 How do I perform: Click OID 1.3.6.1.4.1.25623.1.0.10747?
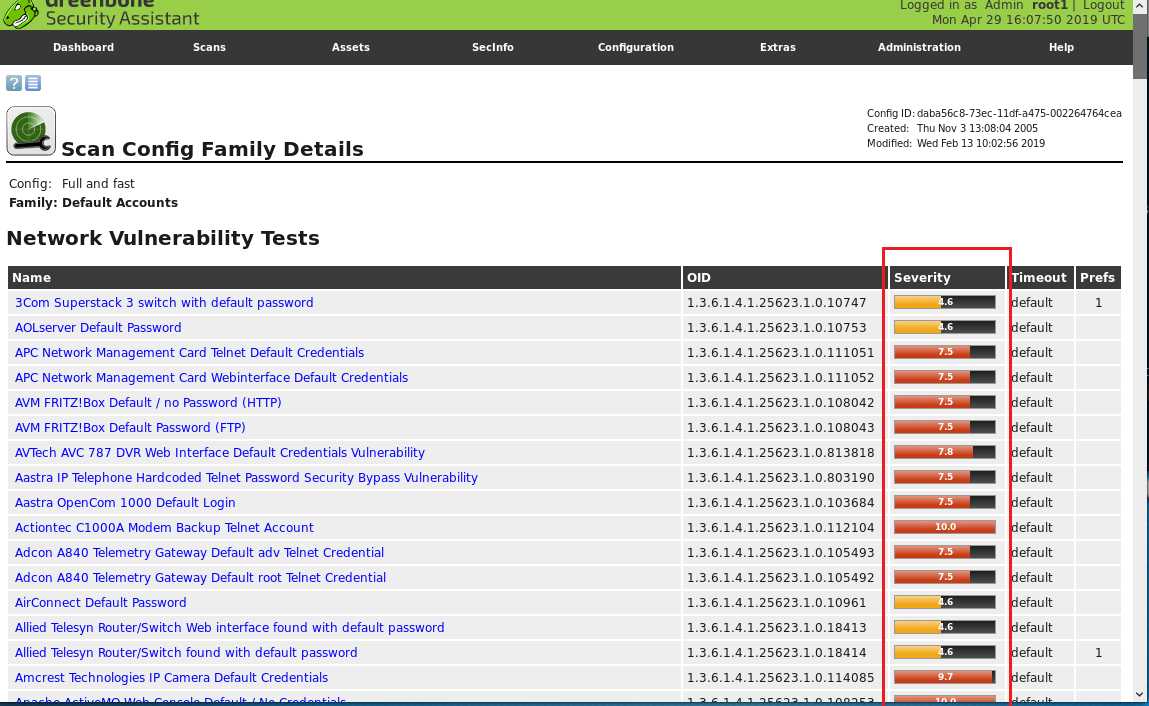point(777,302)
